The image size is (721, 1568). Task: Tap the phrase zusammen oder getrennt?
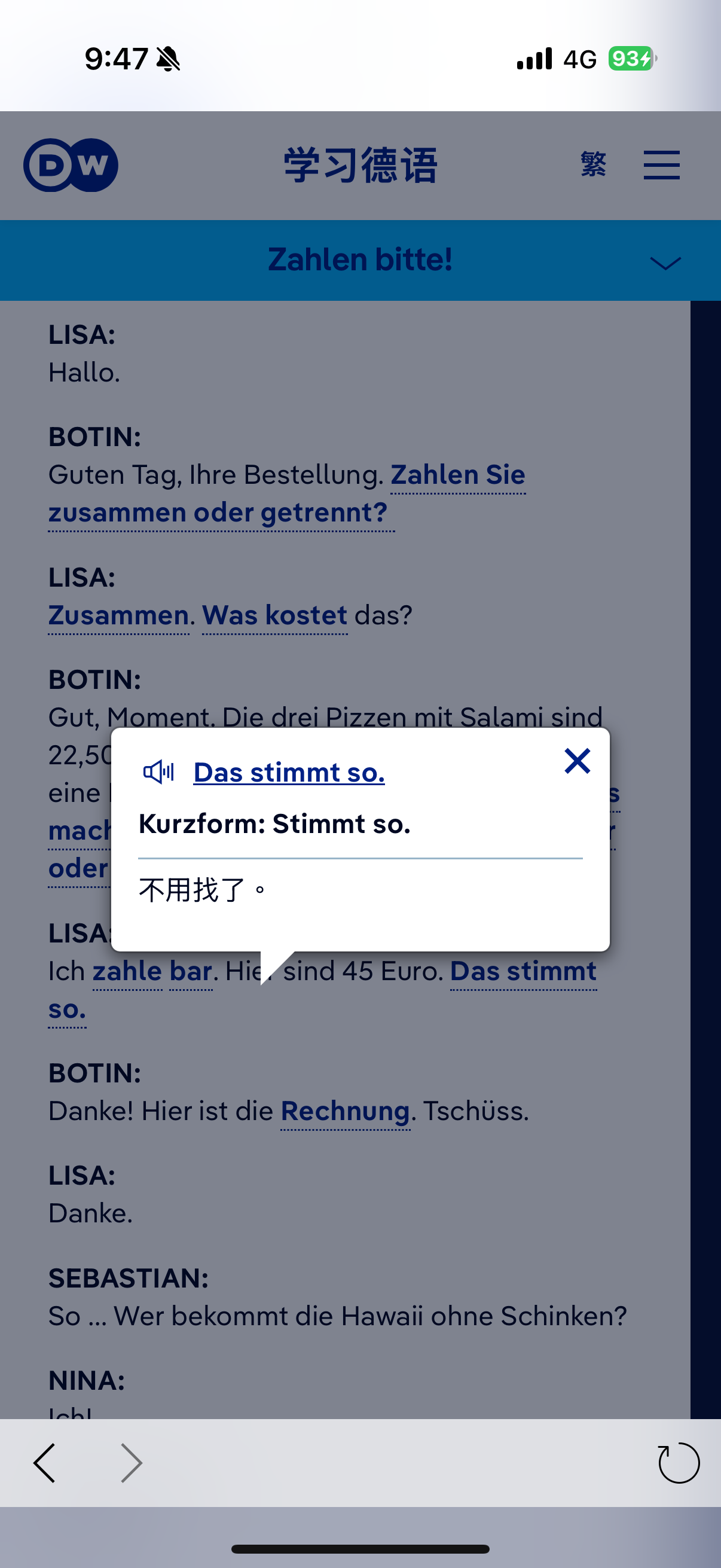218,513
